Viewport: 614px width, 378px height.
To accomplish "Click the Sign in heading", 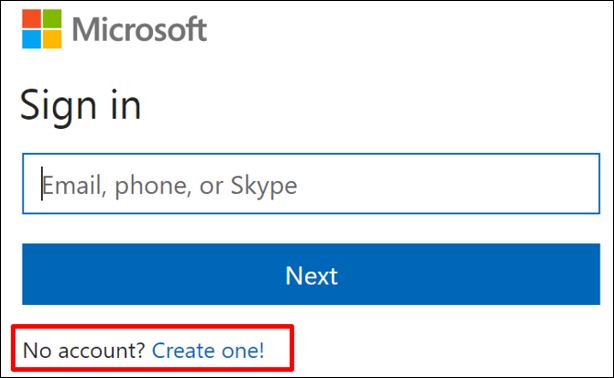I will (80, 105).
